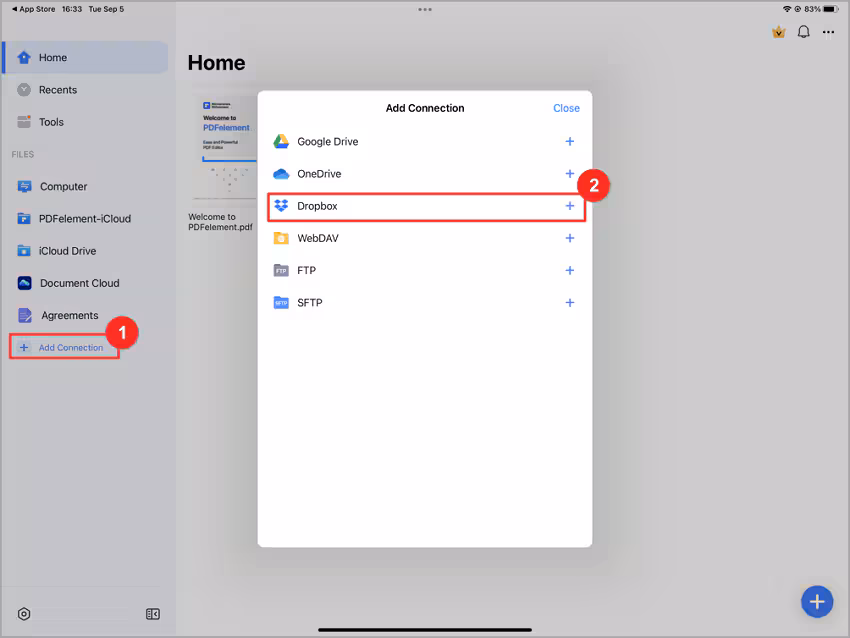
Task: Click the iCloud Drive folder icon
Action: pos(24,250)
